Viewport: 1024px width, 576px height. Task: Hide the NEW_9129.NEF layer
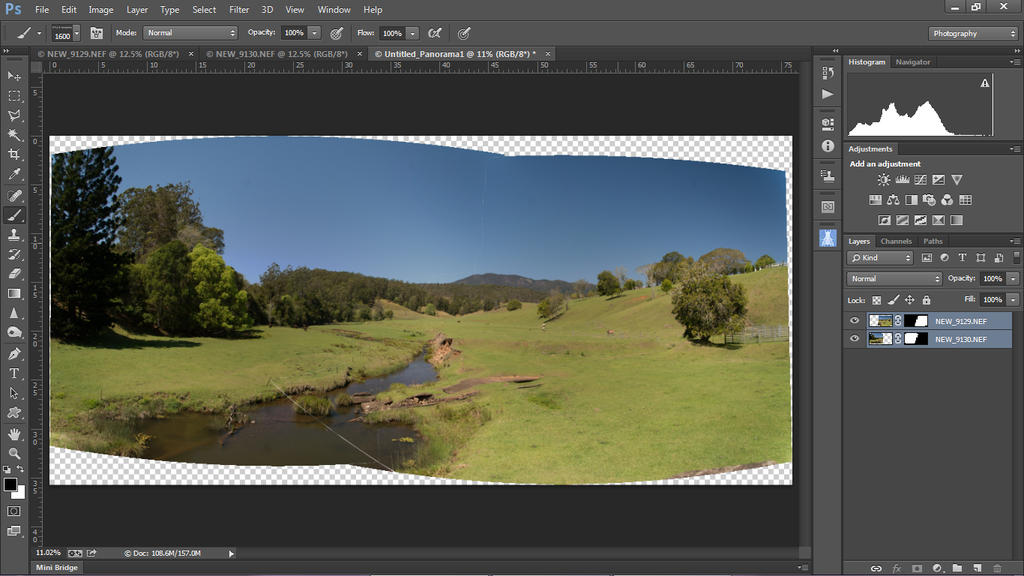[x=854, y=321]
